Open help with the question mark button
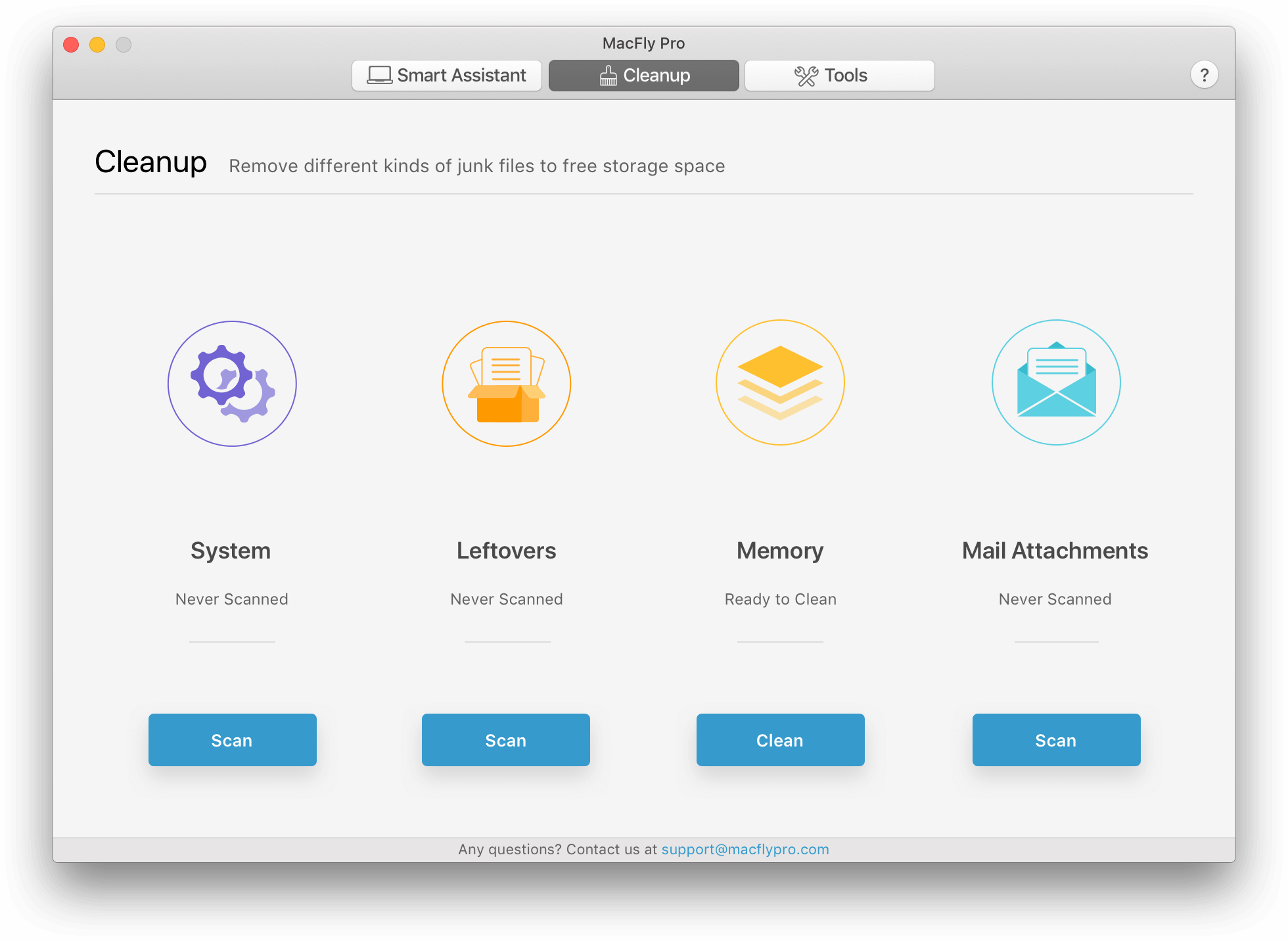This screenshot has width=1288, height=941. tap(1204, 75)
